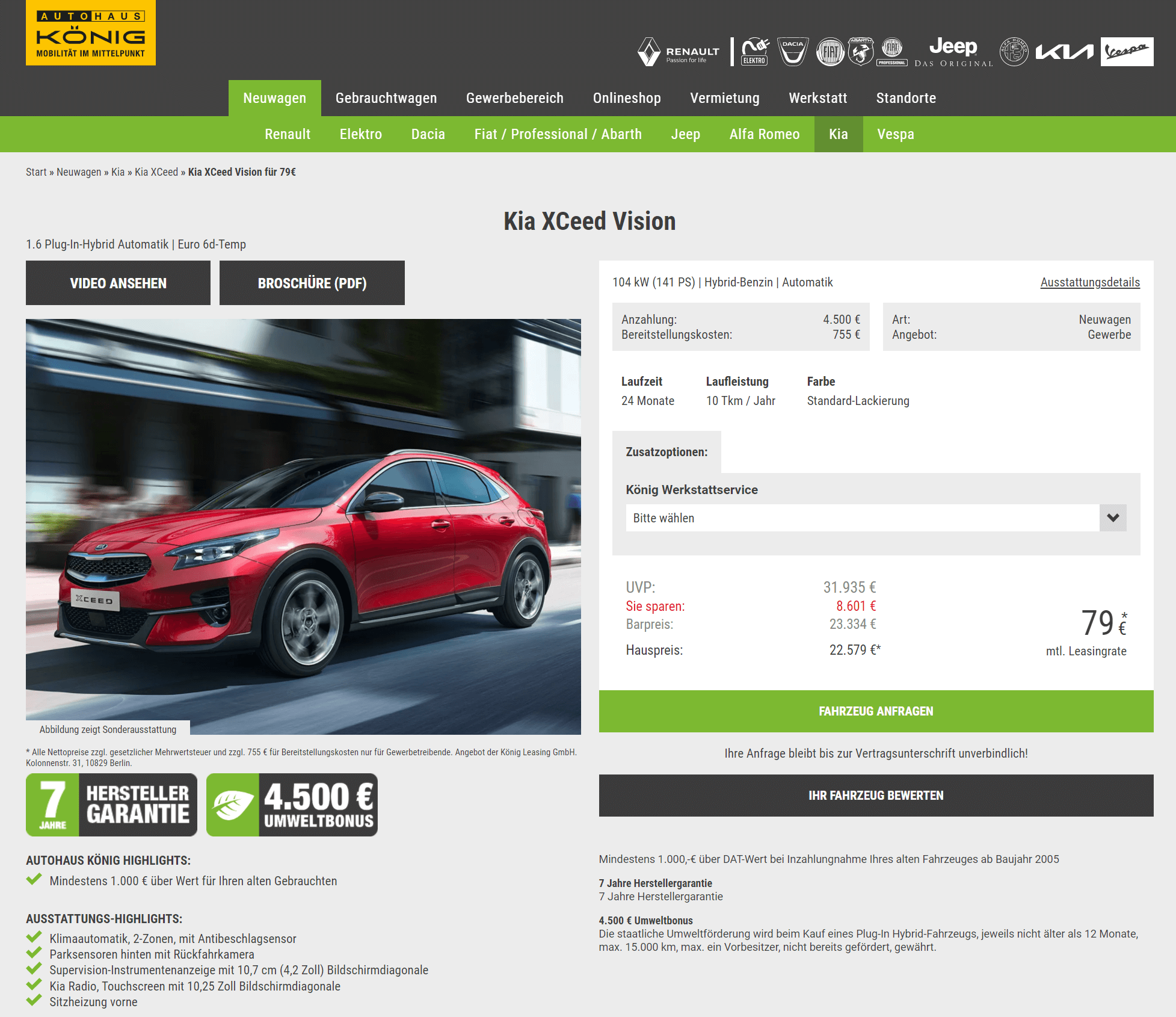1176x1017 pixels.
Task: Click the Renault brand logo
Action: [x=679, y=52]
